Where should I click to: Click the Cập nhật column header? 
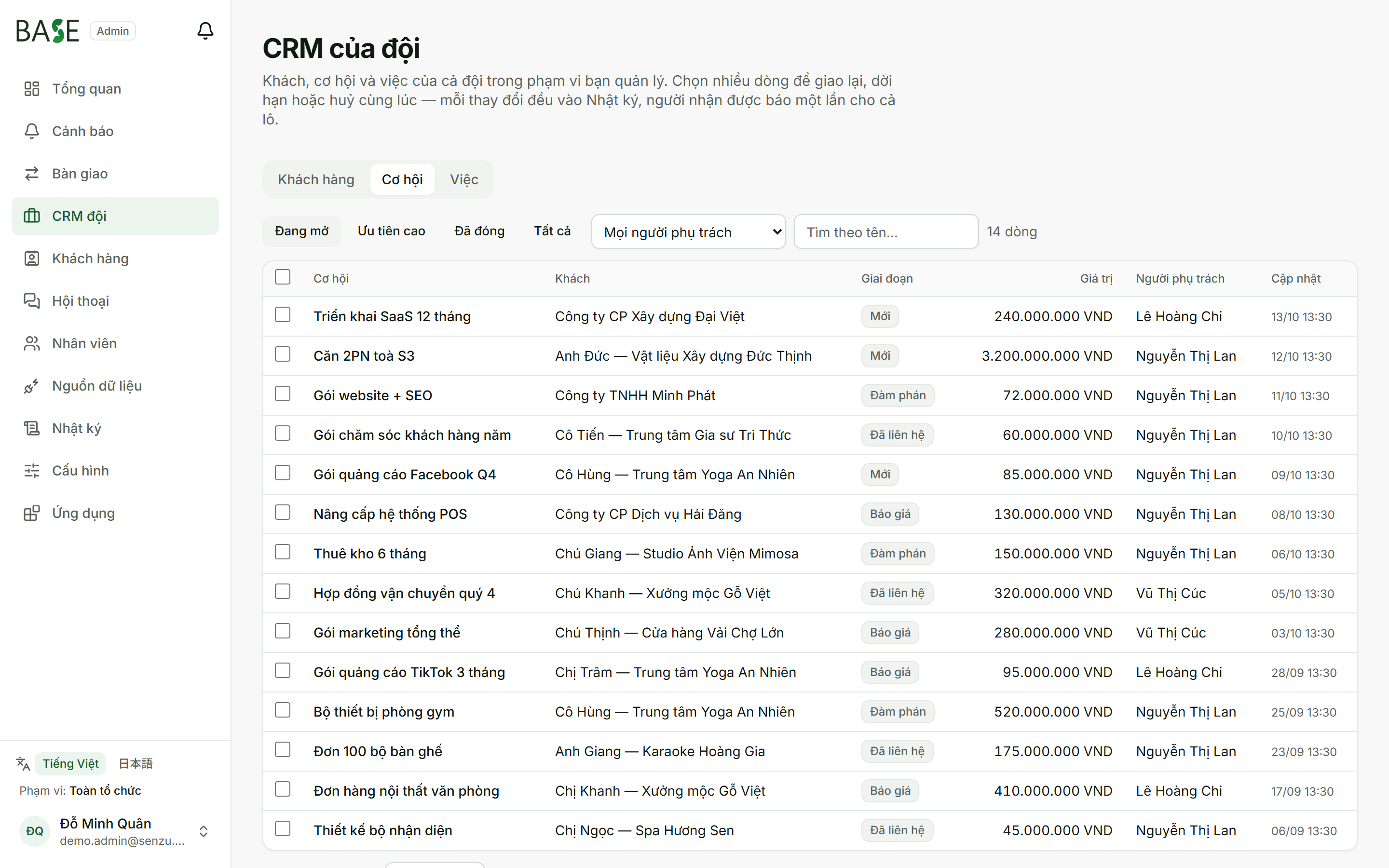tap(1295, 278)
